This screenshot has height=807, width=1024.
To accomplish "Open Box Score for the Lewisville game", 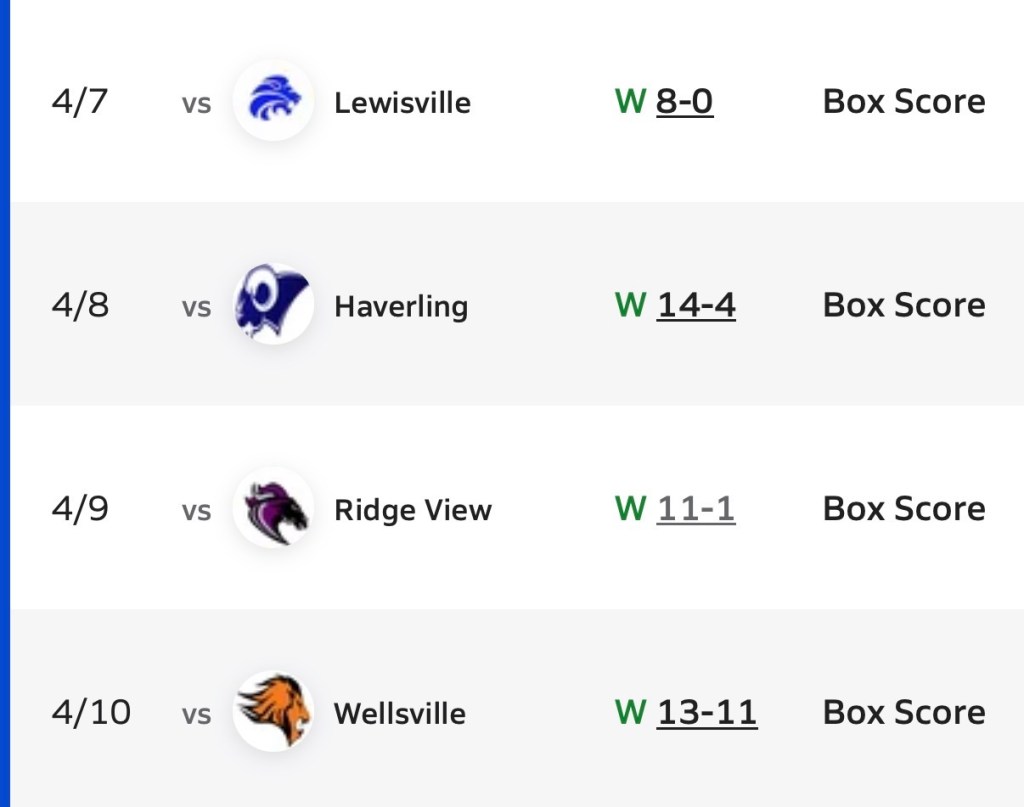I will (904, 102).
